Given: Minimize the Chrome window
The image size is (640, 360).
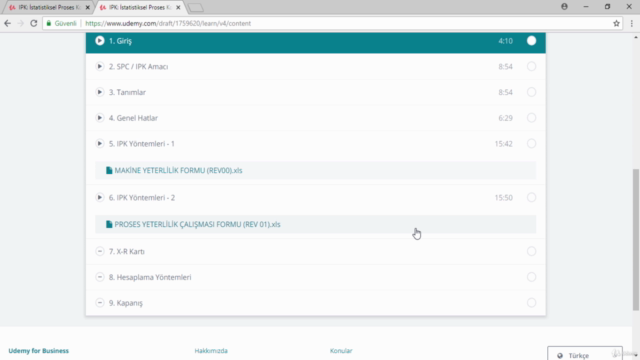Looking at the screenshot, I should point(586,7).
